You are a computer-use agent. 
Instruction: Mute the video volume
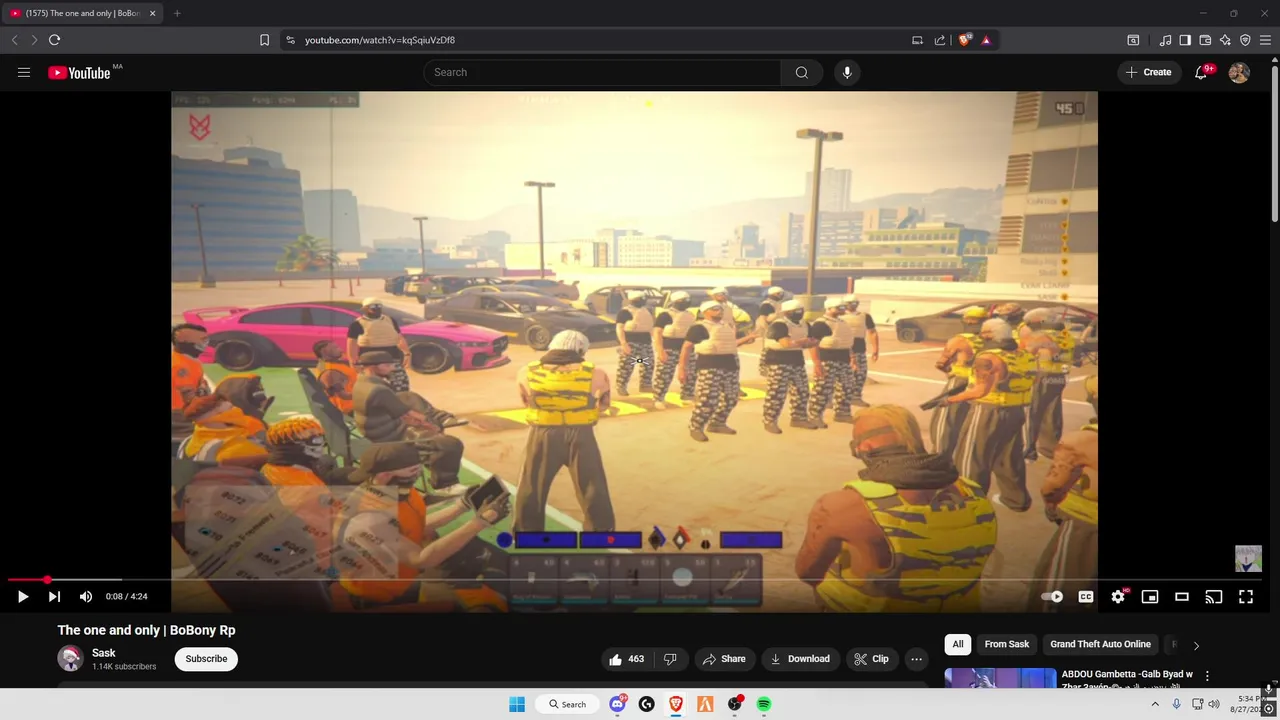click(x=86, y=597)
